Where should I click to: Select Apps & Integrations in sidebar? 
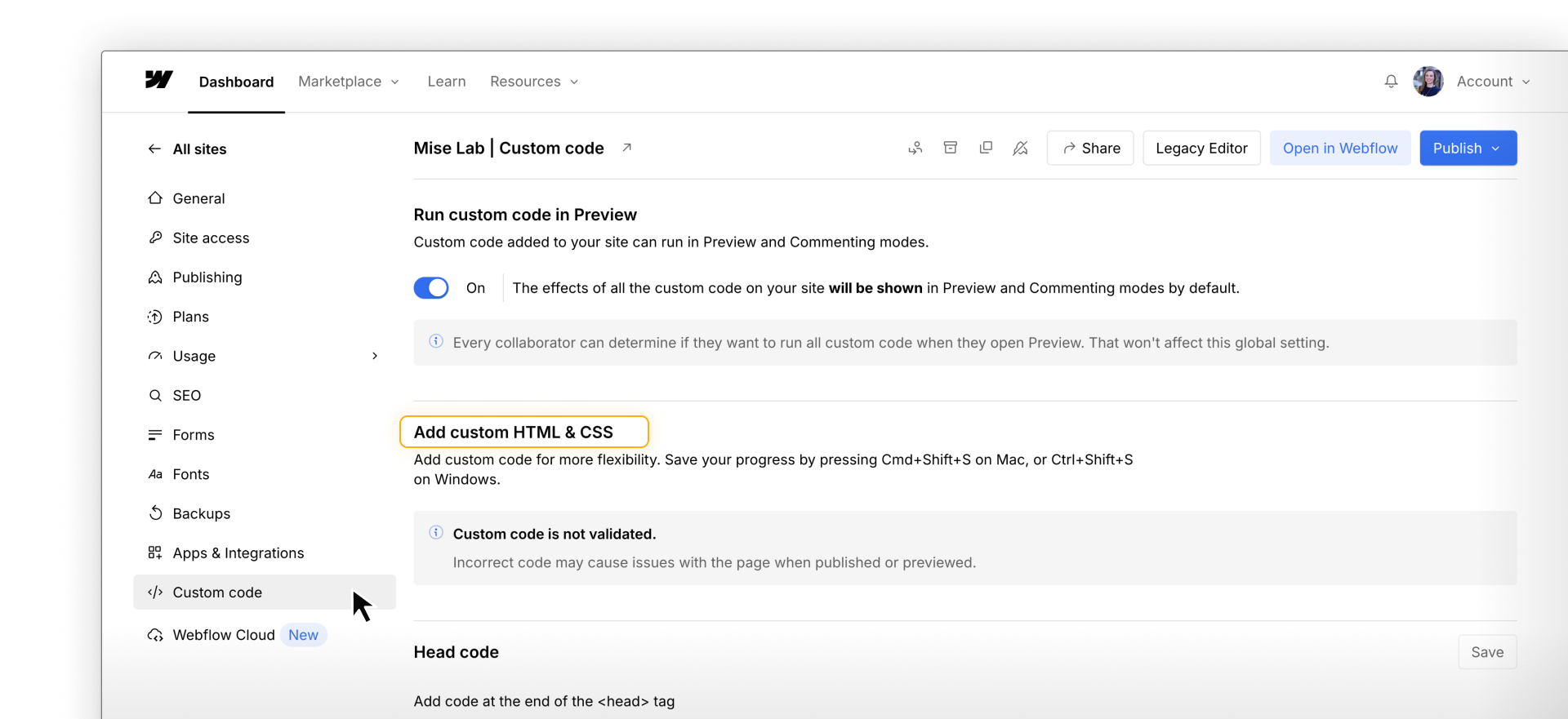(x=265, y=553)
